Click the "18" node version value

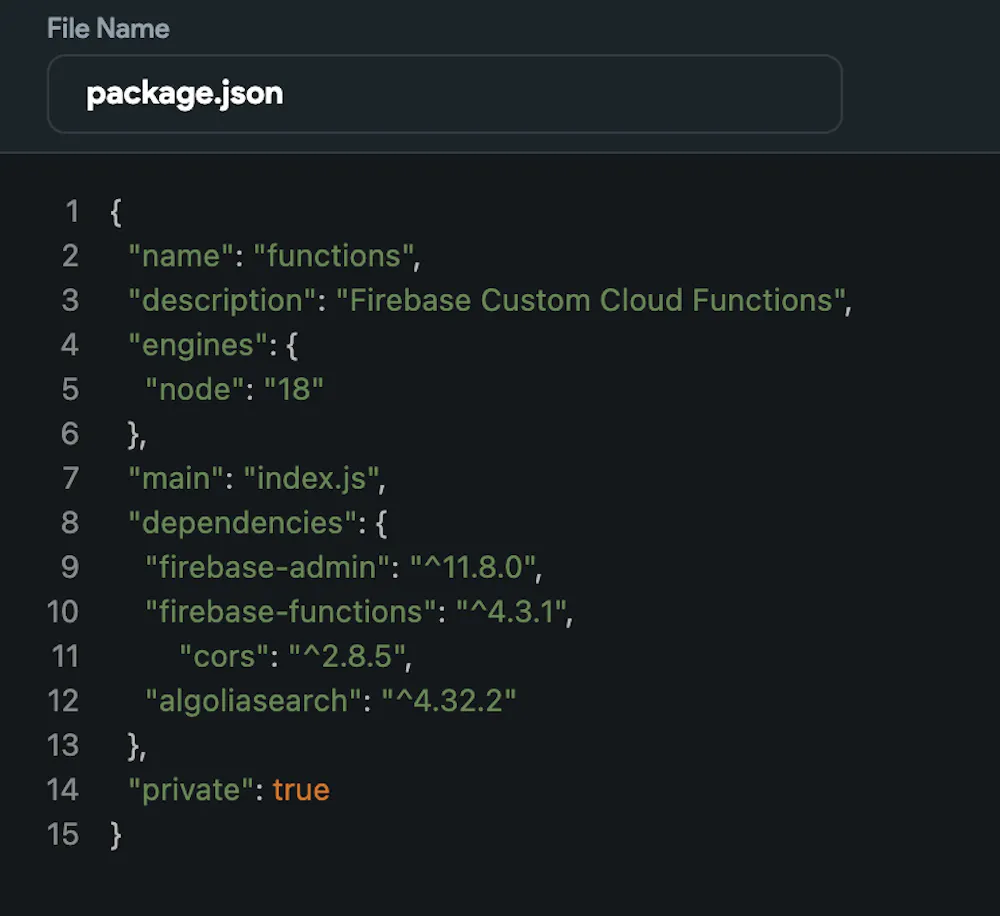[x=293, y=390]
